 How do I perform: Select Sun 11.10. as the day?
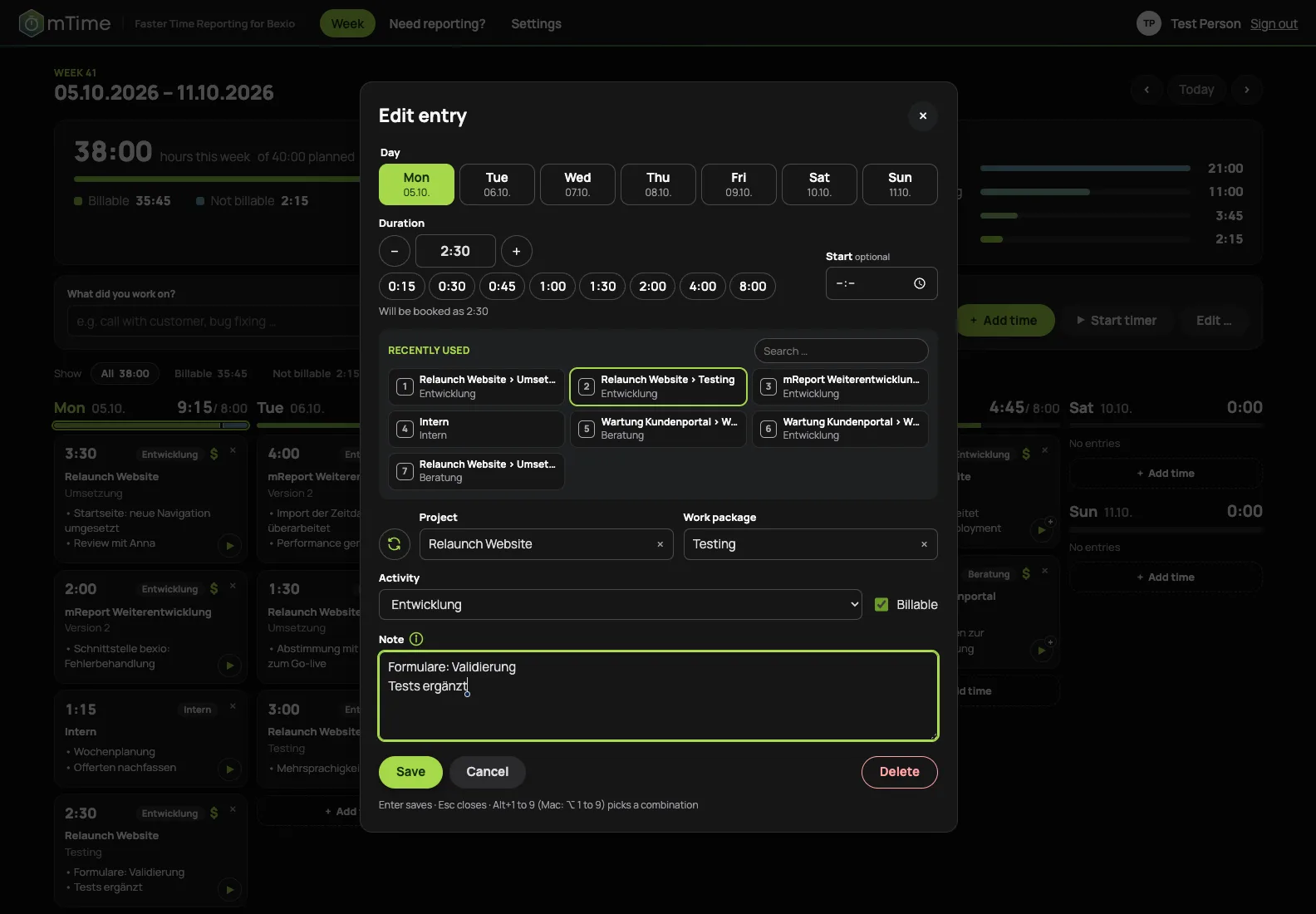point(900,184)
